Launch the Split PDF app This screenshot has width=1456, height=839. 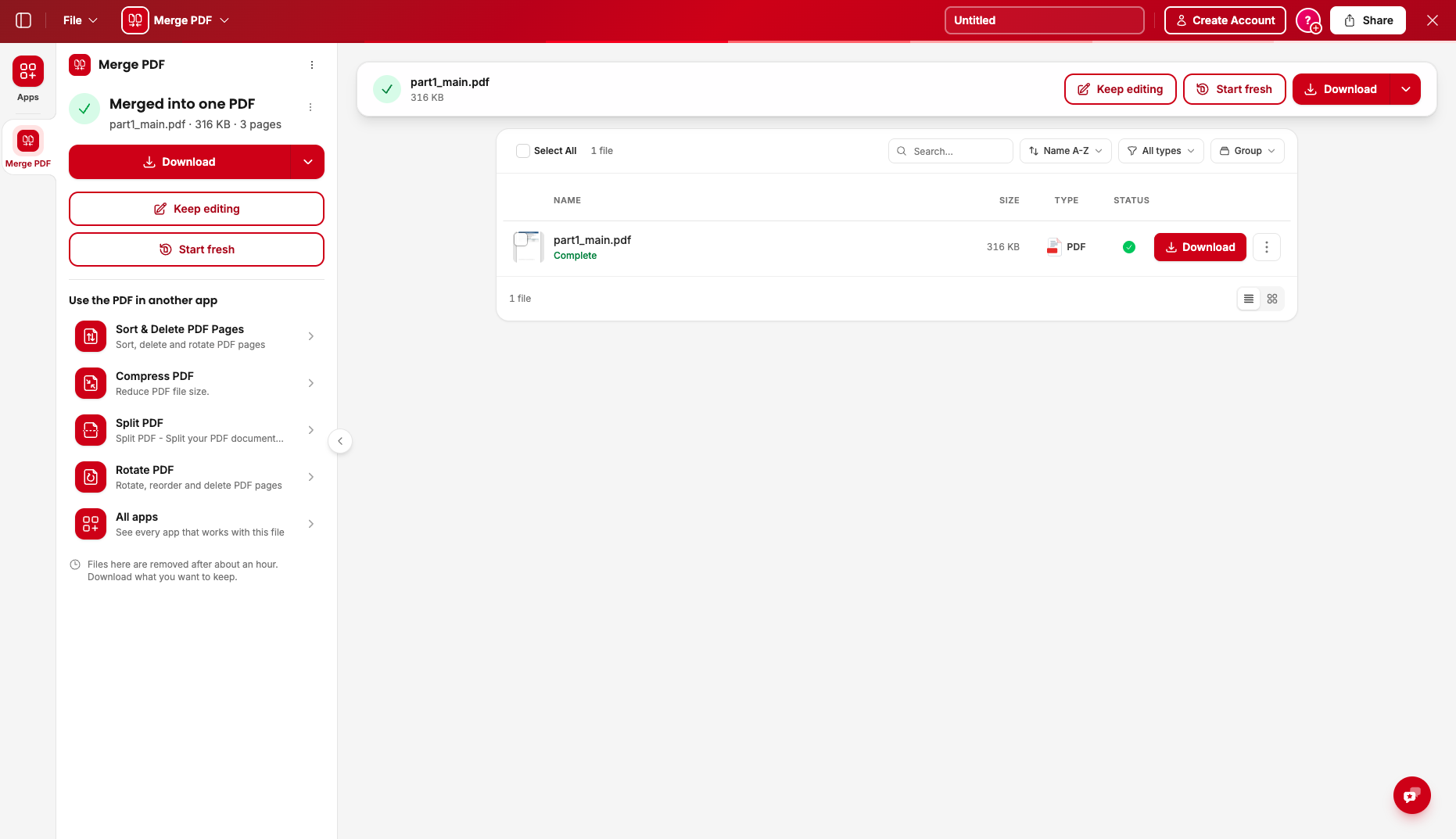point(196,430)
